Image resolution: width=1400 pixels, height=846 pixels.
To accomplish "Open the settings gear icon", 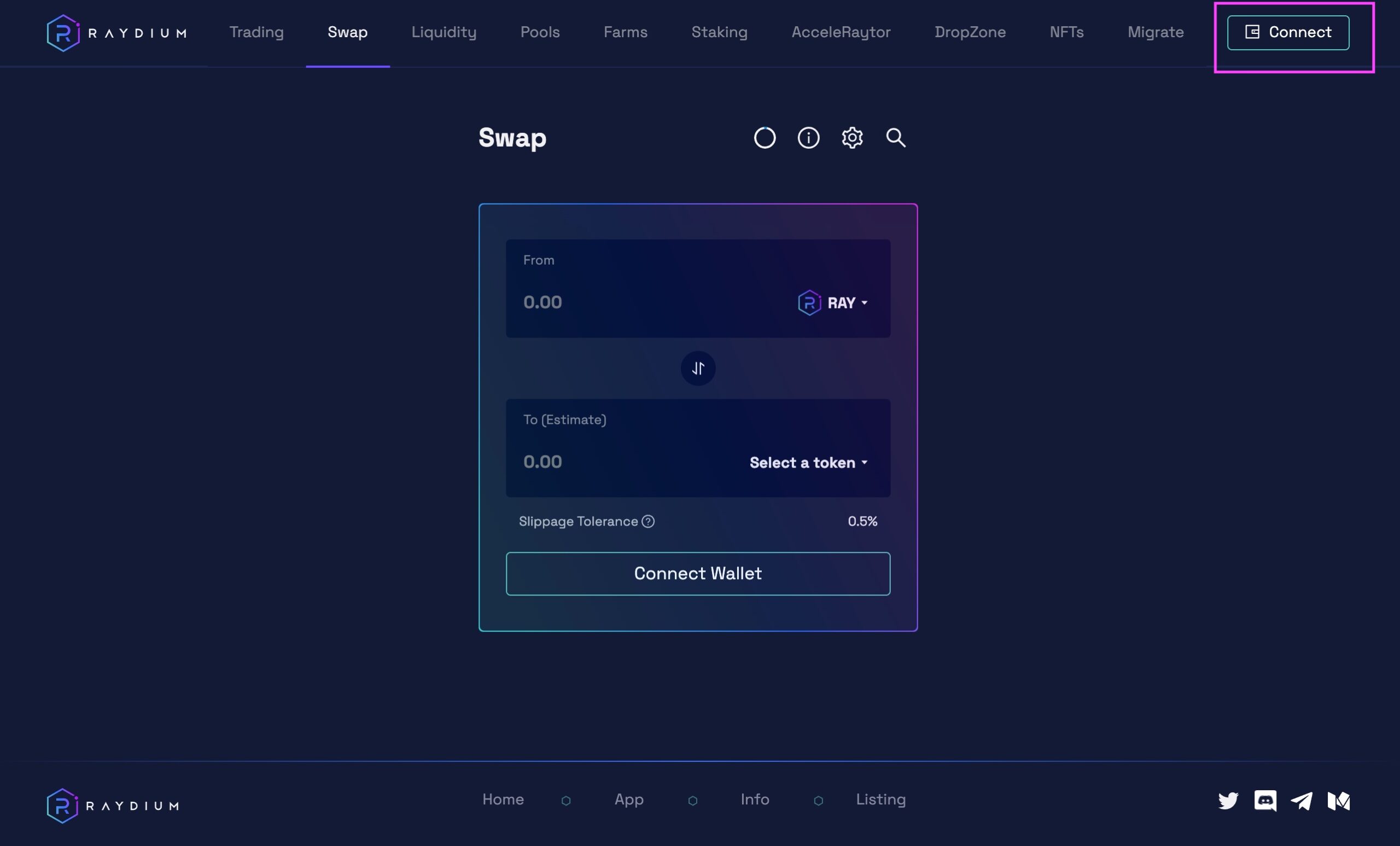I will [x=852, y=138].
